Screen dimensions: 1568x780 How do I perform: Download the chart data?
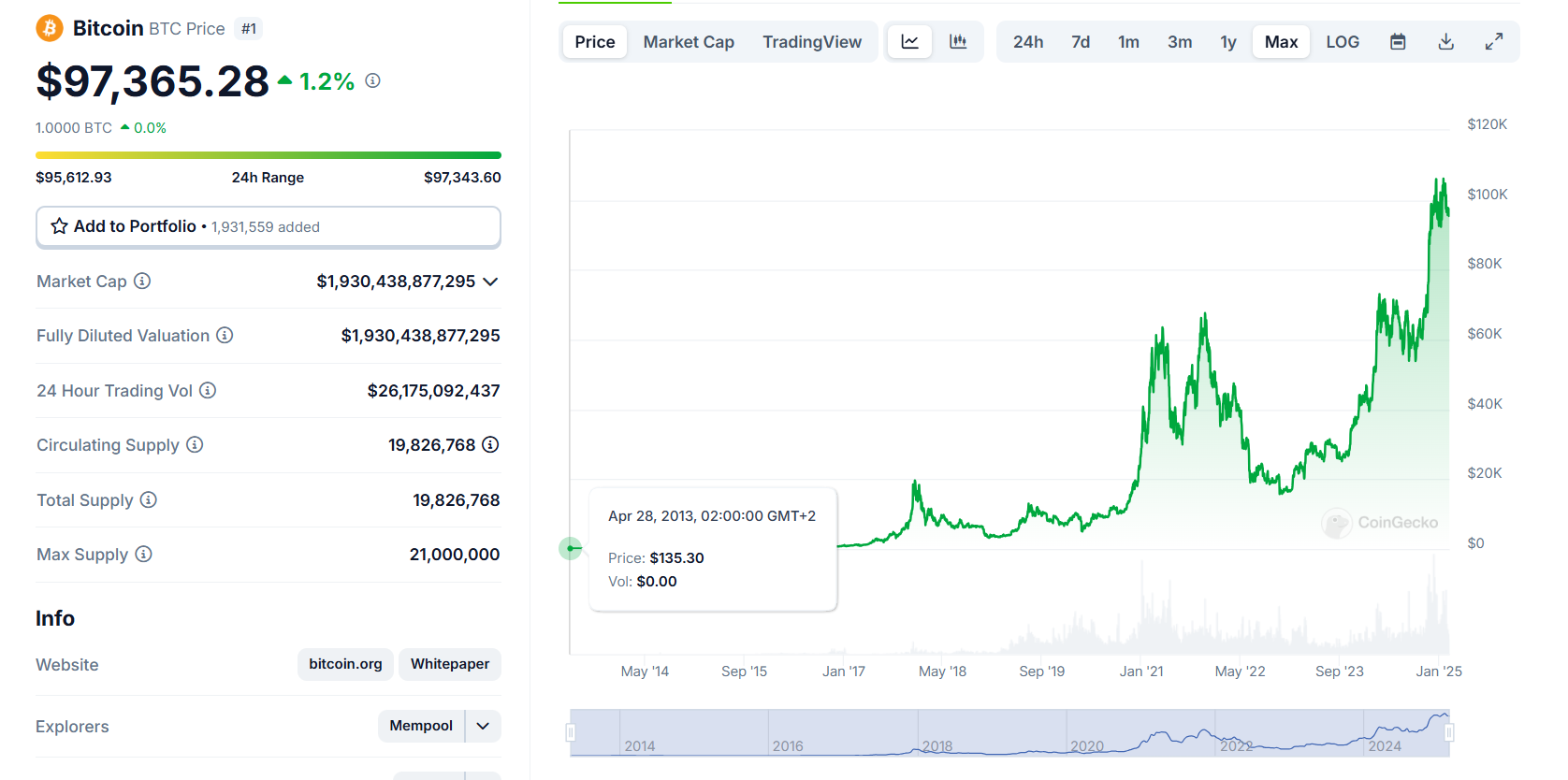[x=1445, y=42]
